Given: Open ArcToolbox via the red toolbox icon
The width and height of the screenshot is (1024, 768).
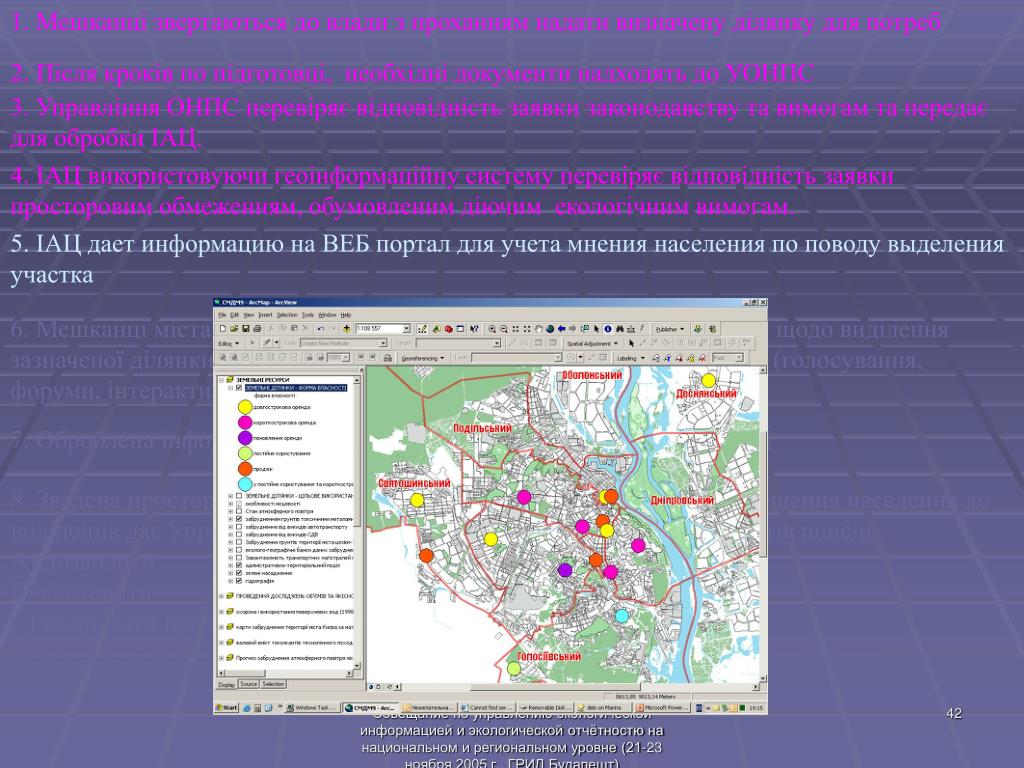Looking at the screenshot, I should pyautogui.click(x=449, y=328).
